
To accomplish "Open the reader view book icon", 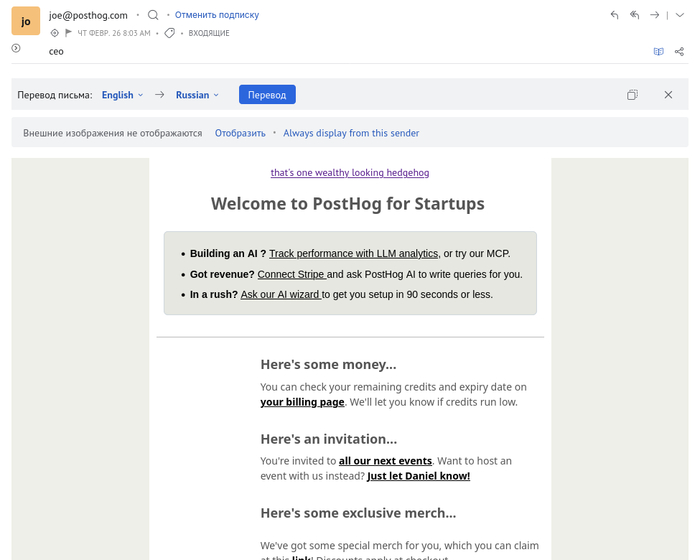I will pyautogui.click(x=658, y=52).
